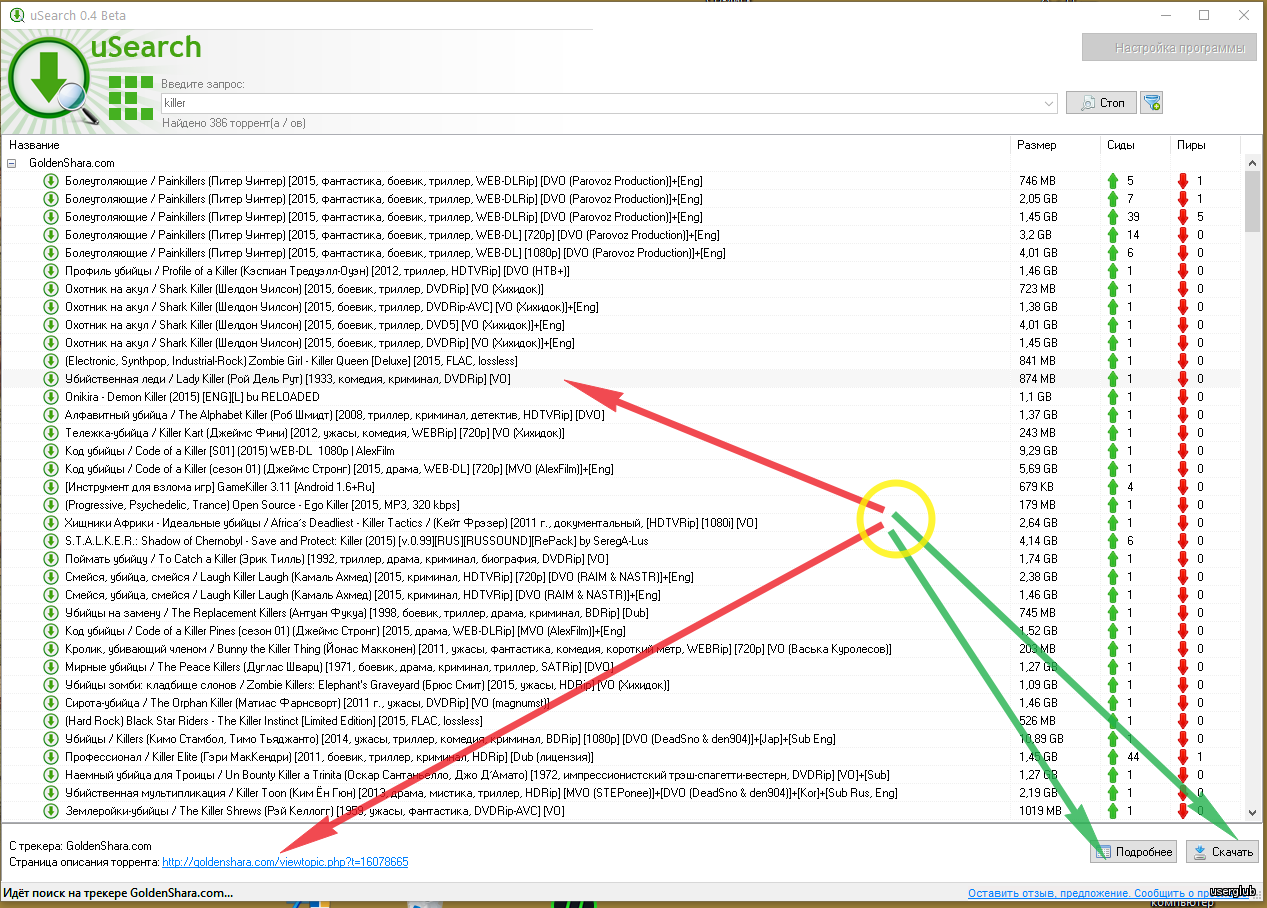1267x908 pixels.
Task: Click download icon of Shark Killer DVD5 row
Action: pos(51,325)
